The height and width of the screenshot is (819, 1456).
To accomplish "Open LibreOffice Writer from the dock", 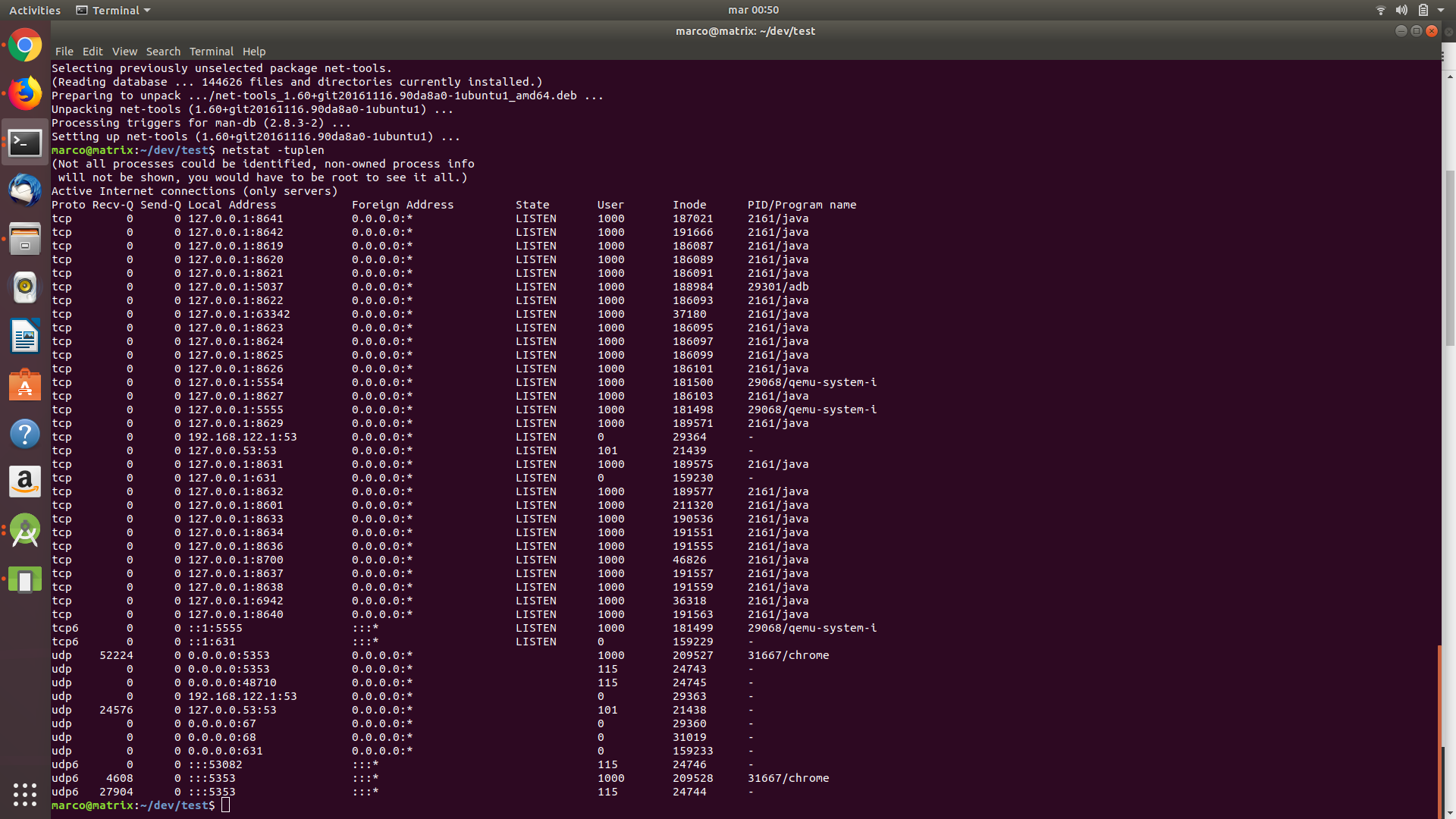I will pyautogui.click(x=25, y=336).
